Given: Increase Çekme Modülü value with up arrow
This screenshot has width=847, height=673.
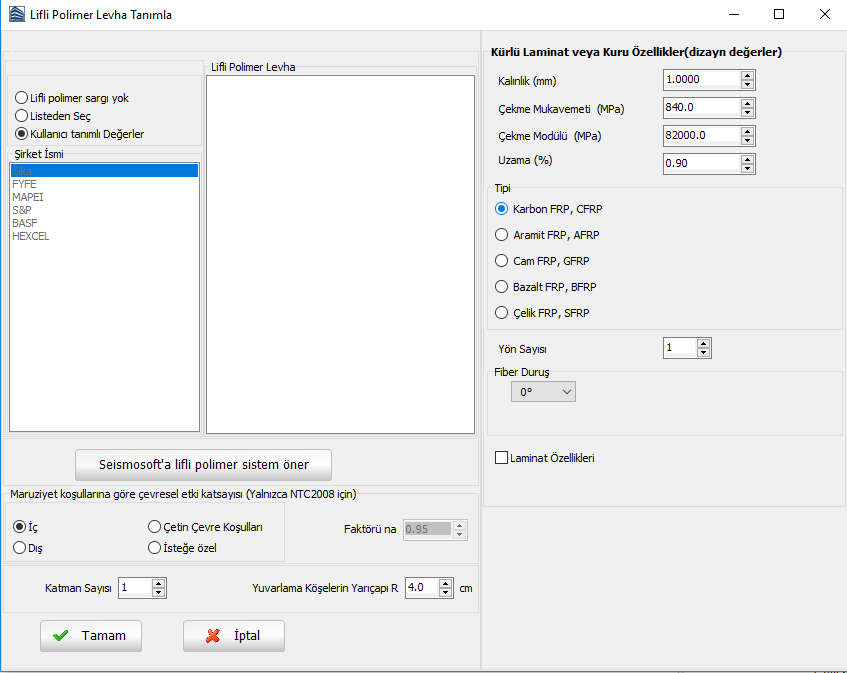Looking at the screenshot, I should (x=747, y=131).
